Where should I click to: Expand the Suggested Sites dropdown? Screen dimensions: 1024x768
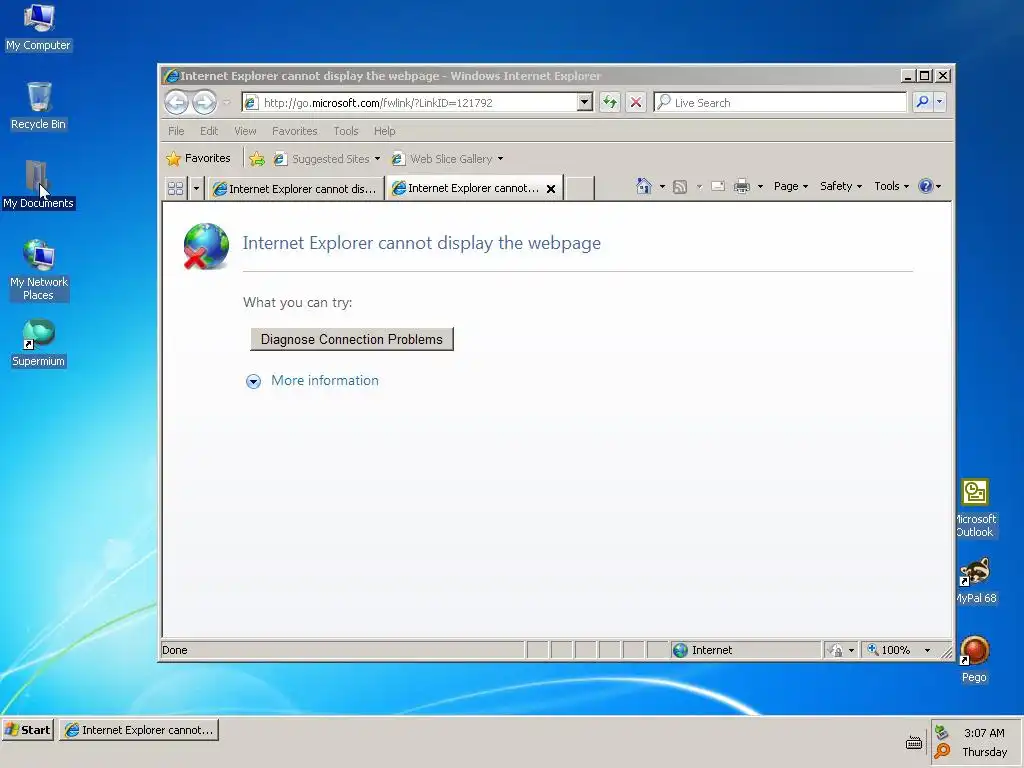pos(377,159)
